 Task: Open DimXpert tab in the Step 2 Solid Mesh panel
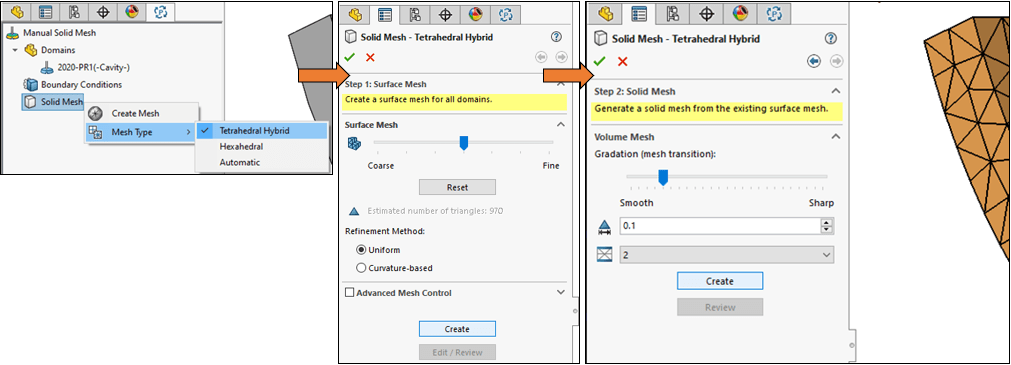[x=707, y=13]
